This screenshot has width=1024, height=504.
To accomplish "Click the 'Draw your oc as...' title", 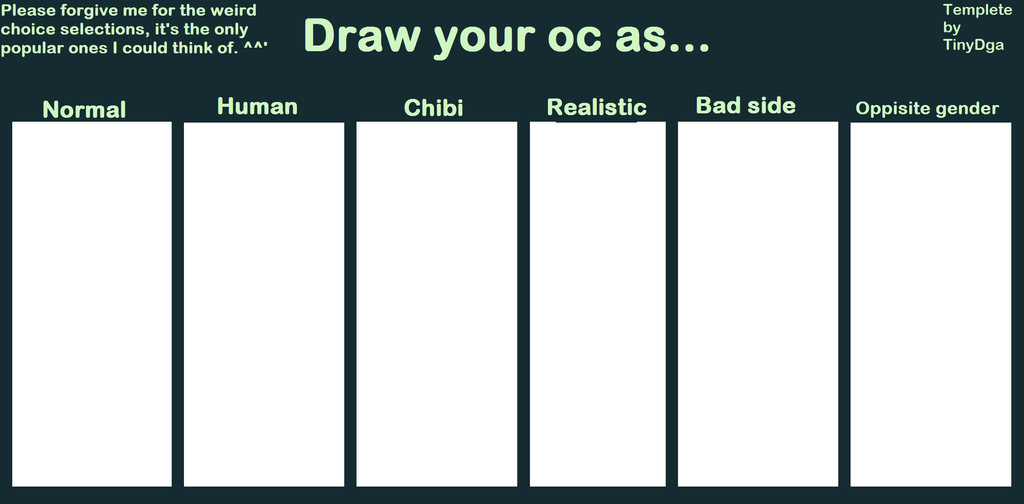I will pyautogui.click(x=507, y=37).
